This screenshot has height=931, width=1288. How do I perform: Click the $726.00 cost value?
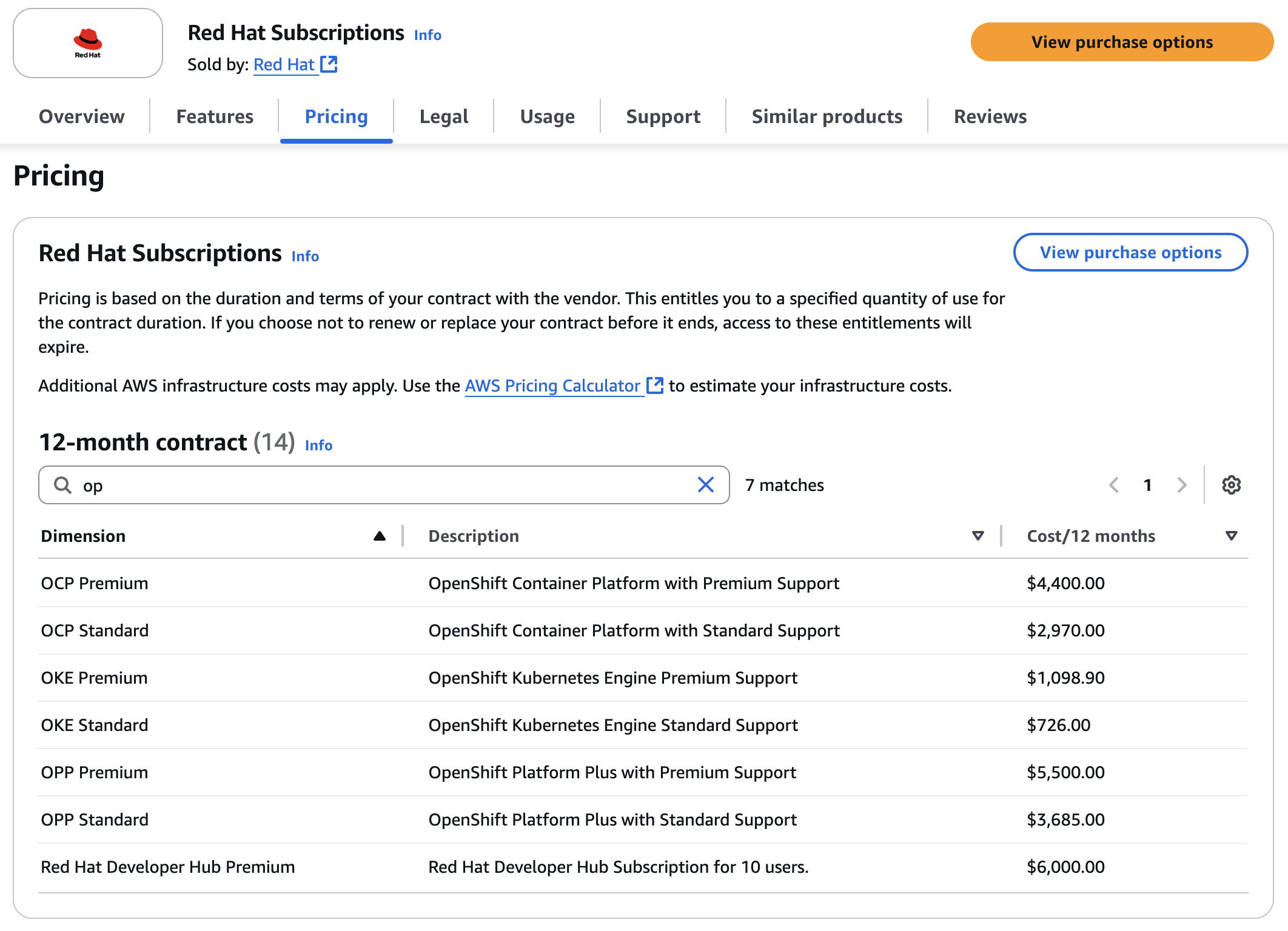pos(1058,725)
